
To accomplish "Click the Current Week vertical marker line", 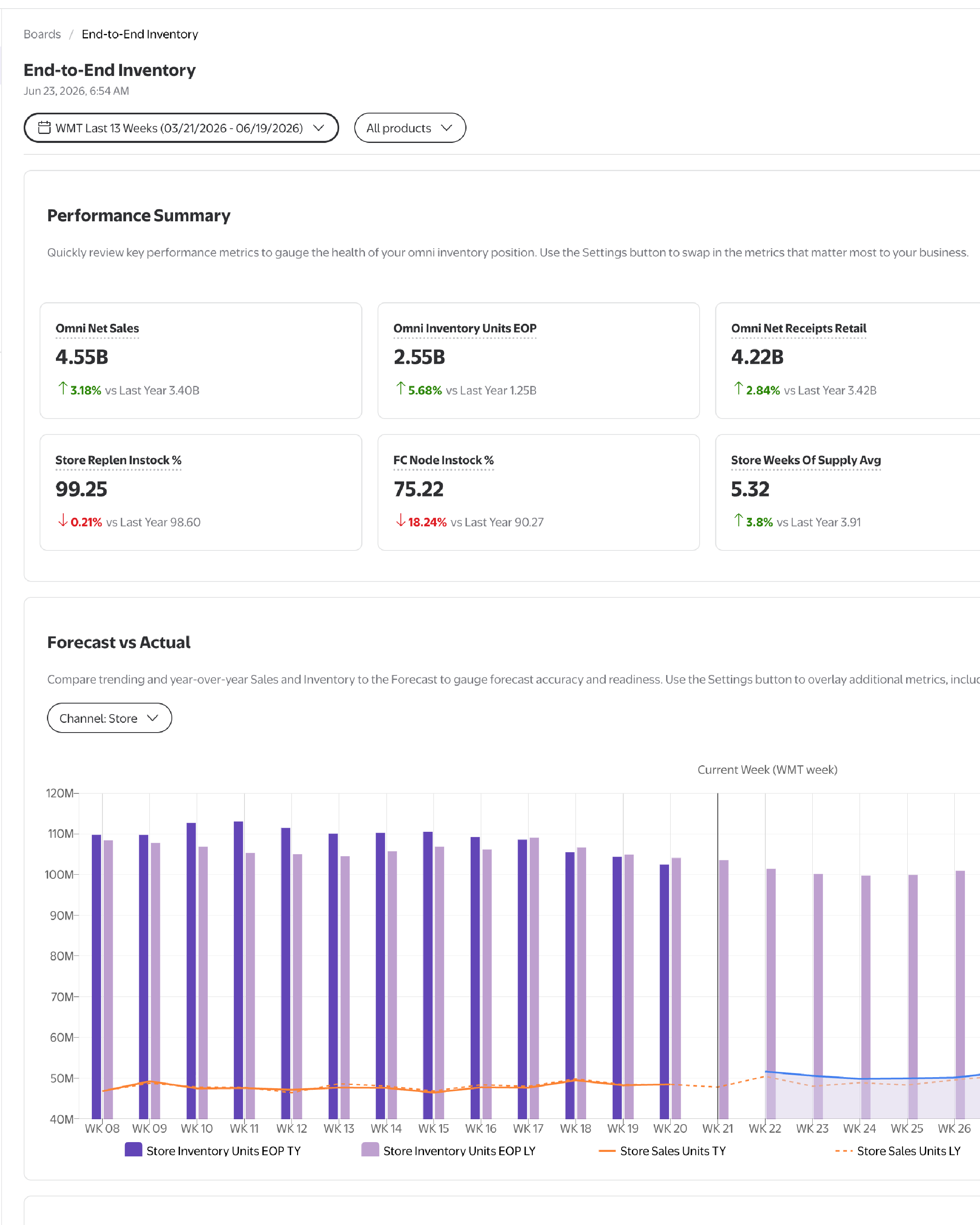I will tap(718, 955).
